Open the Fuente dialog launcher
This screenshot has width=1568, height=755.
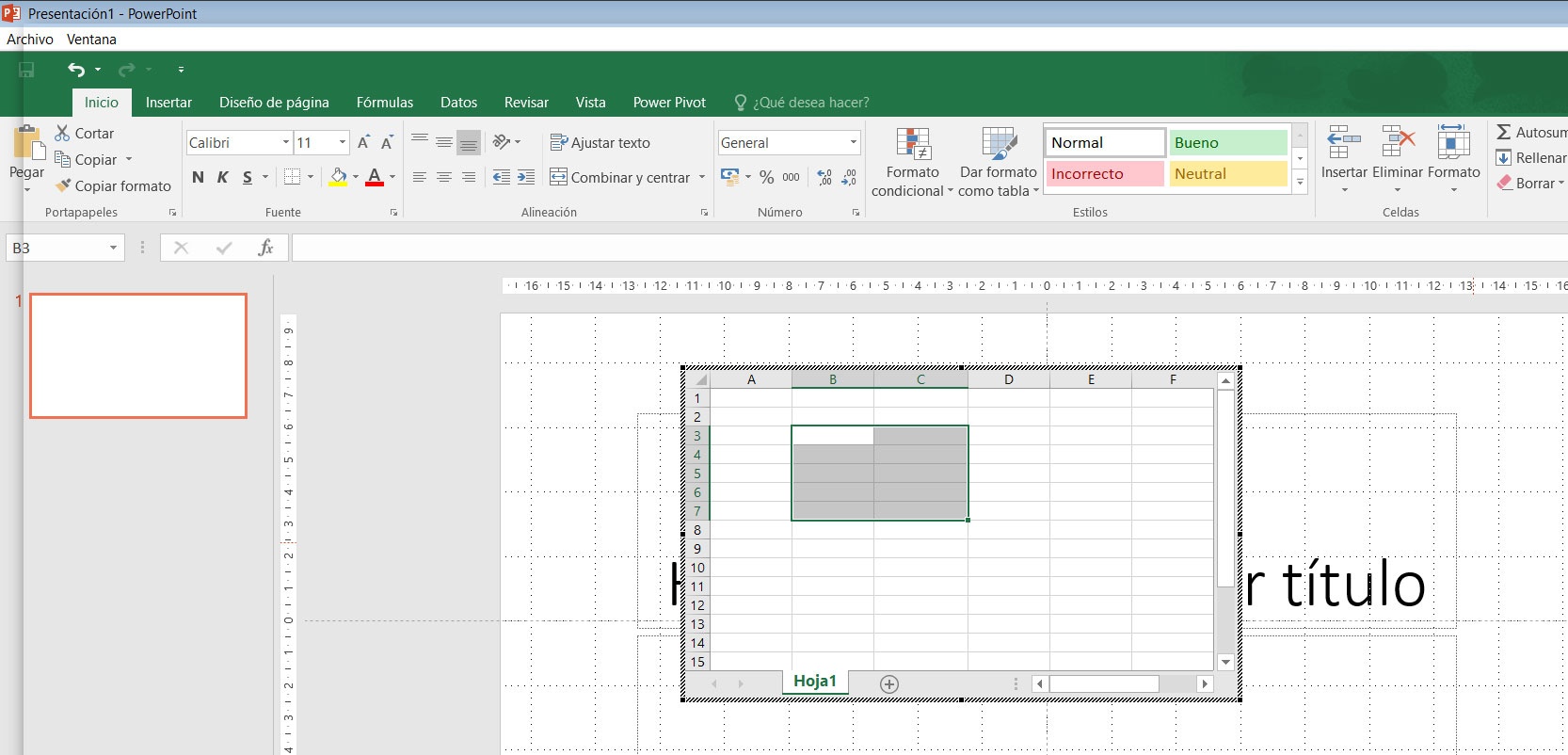coord(393,213)
